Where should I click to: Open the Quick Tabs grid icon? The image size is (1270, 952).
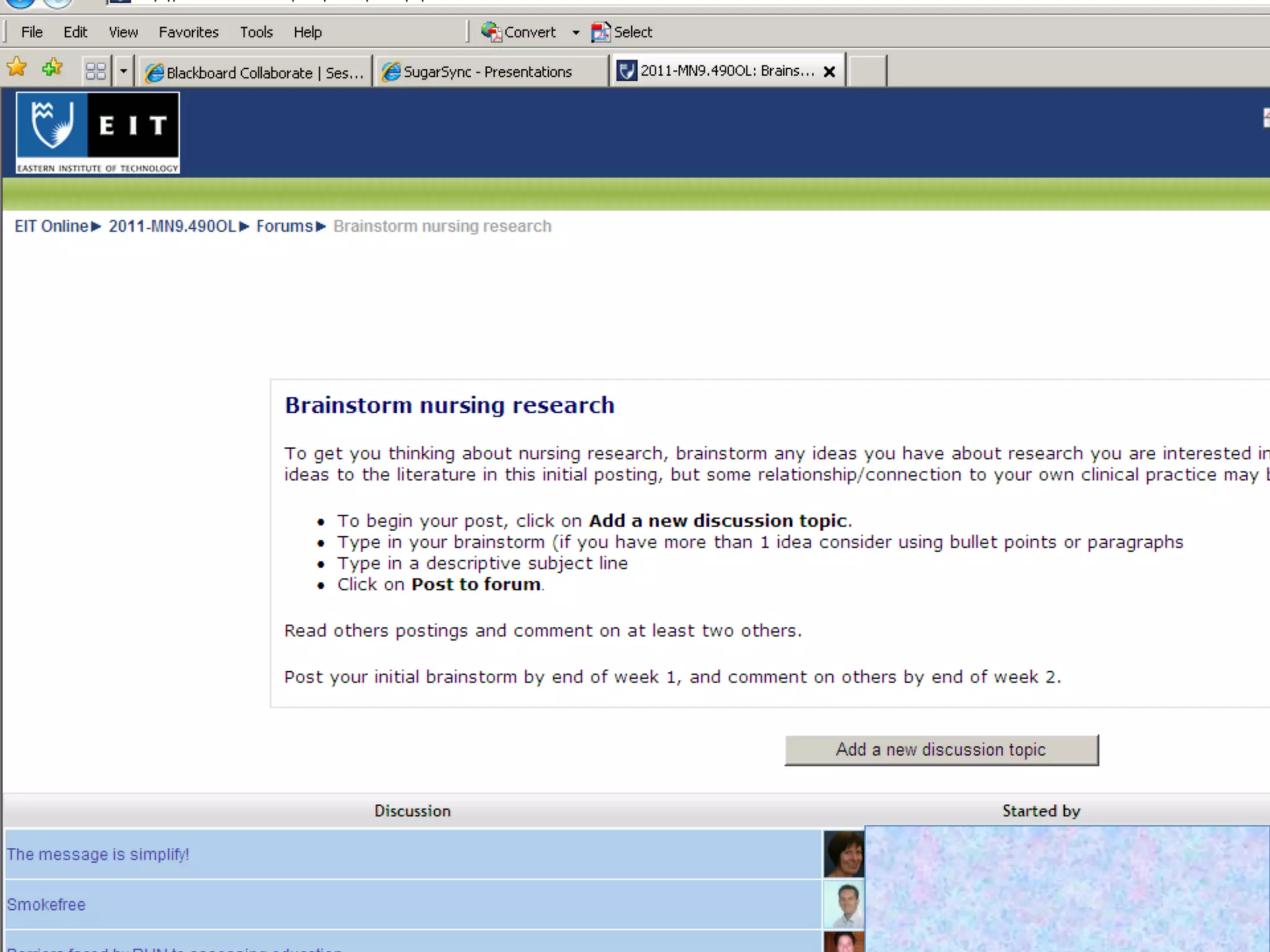click(95, 71)
